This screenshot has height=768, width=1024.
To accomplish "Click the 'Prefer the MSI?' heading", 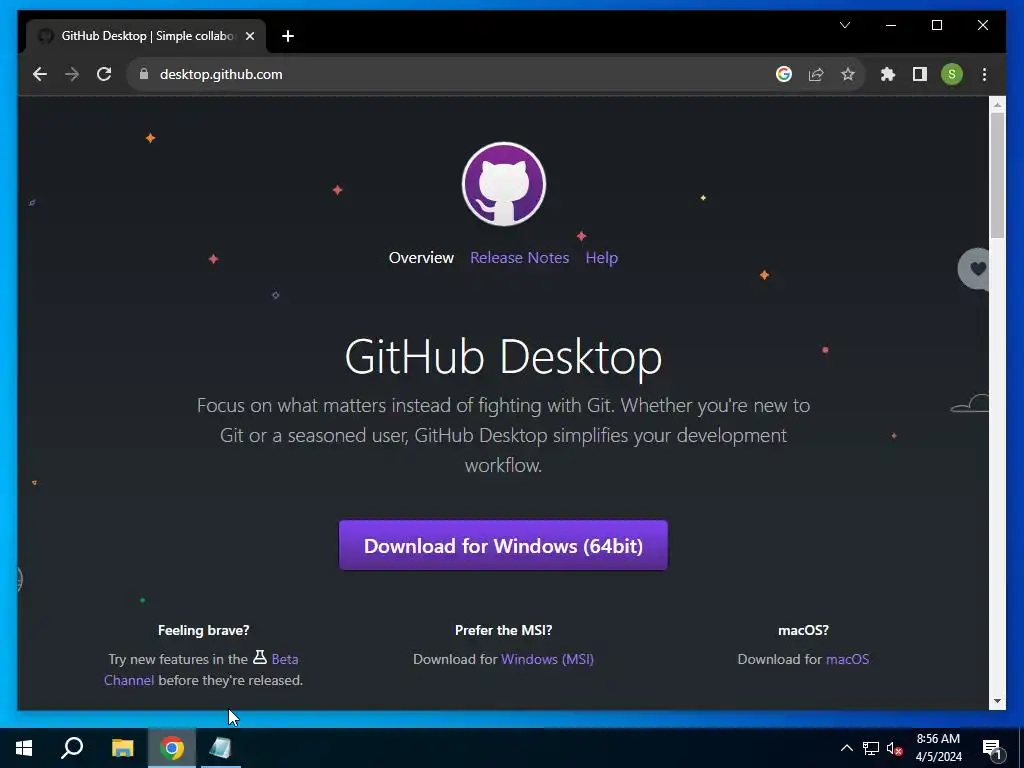I will pos(504,630).
